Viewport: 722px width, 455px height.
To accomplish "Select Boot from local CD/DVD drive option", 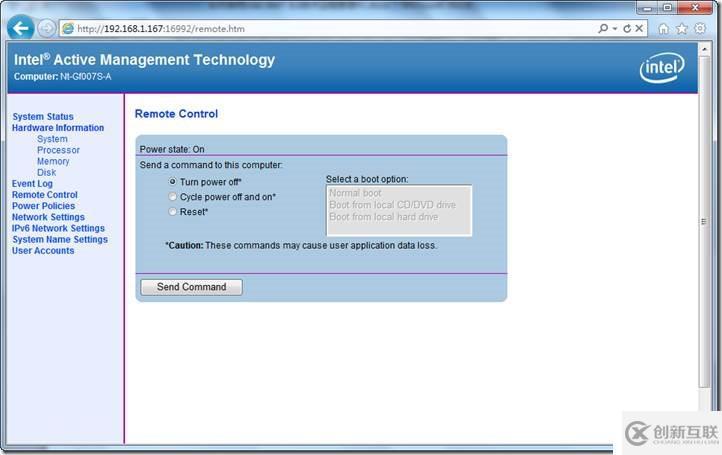I will (x=392, y=205).
